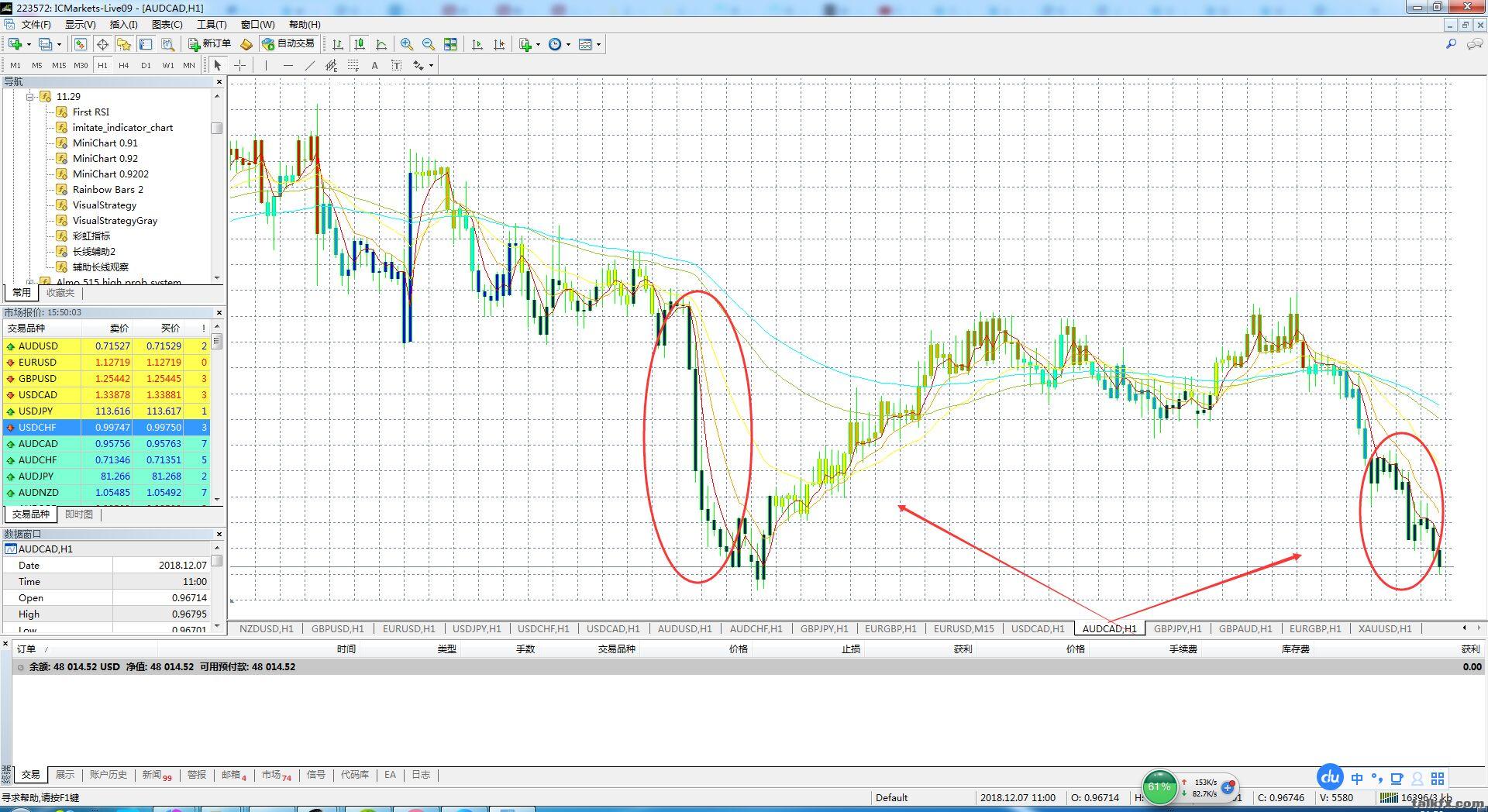Toggle the Data Window crosshair icon
Viewport: 1488px width, 812px height.
102,44
